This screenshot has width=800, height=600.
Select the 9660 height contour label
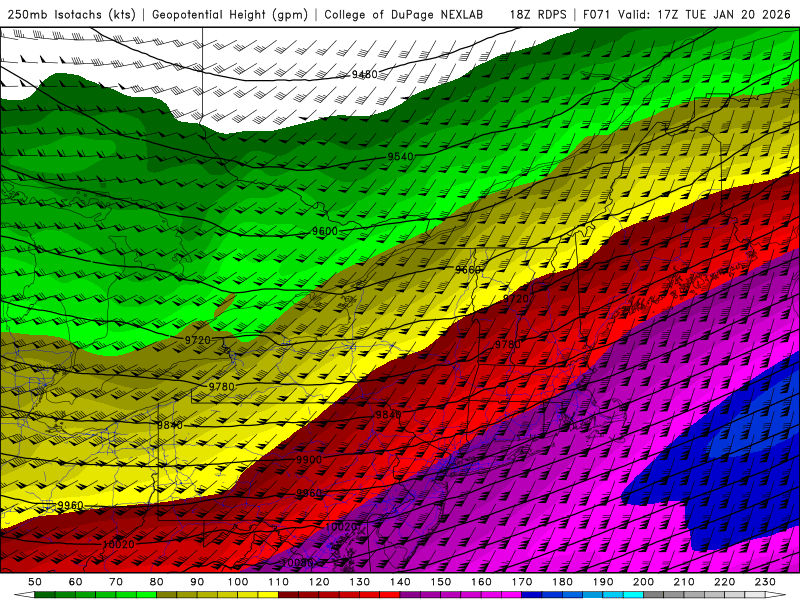pyautogui.click(x=468, y=269)
